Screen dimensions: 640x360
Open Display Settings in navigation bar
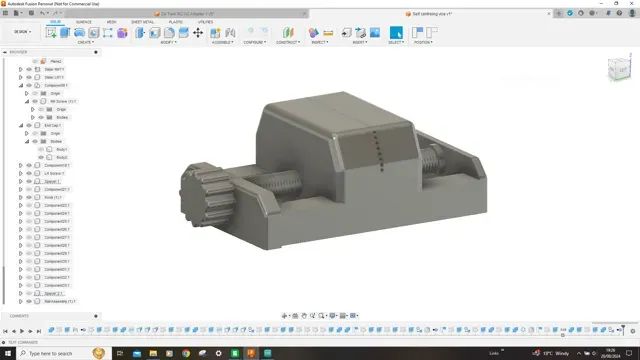click(333, 316)
